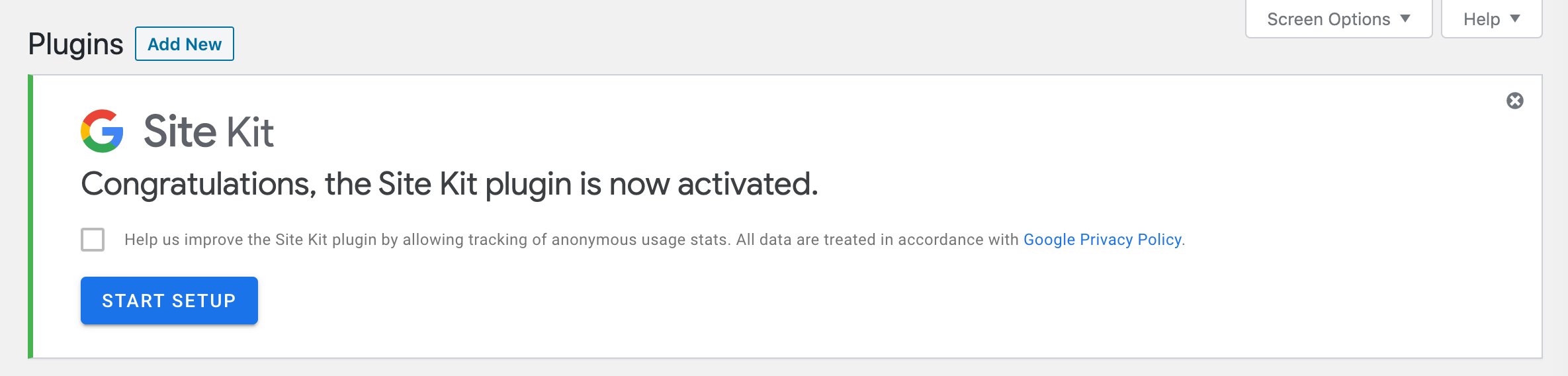Screen dimensions: 1568x376
Task: Dismiss the Site Kit activation notice
Action: point(1514,101)
